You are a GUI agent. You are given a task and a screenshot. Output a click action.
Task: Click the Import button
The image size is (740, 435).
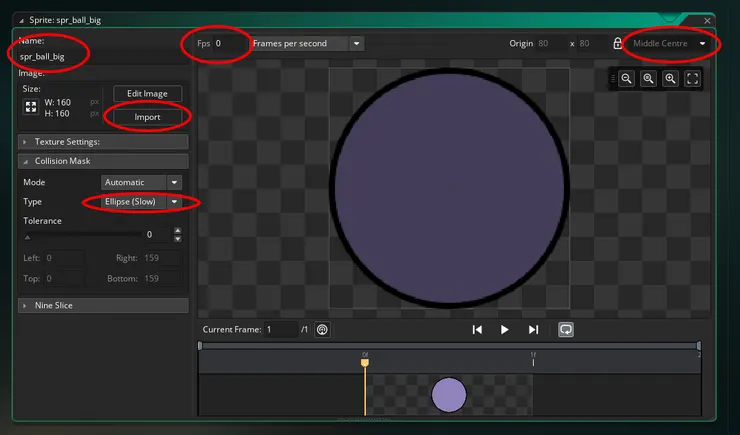click(x=147, y=117)
